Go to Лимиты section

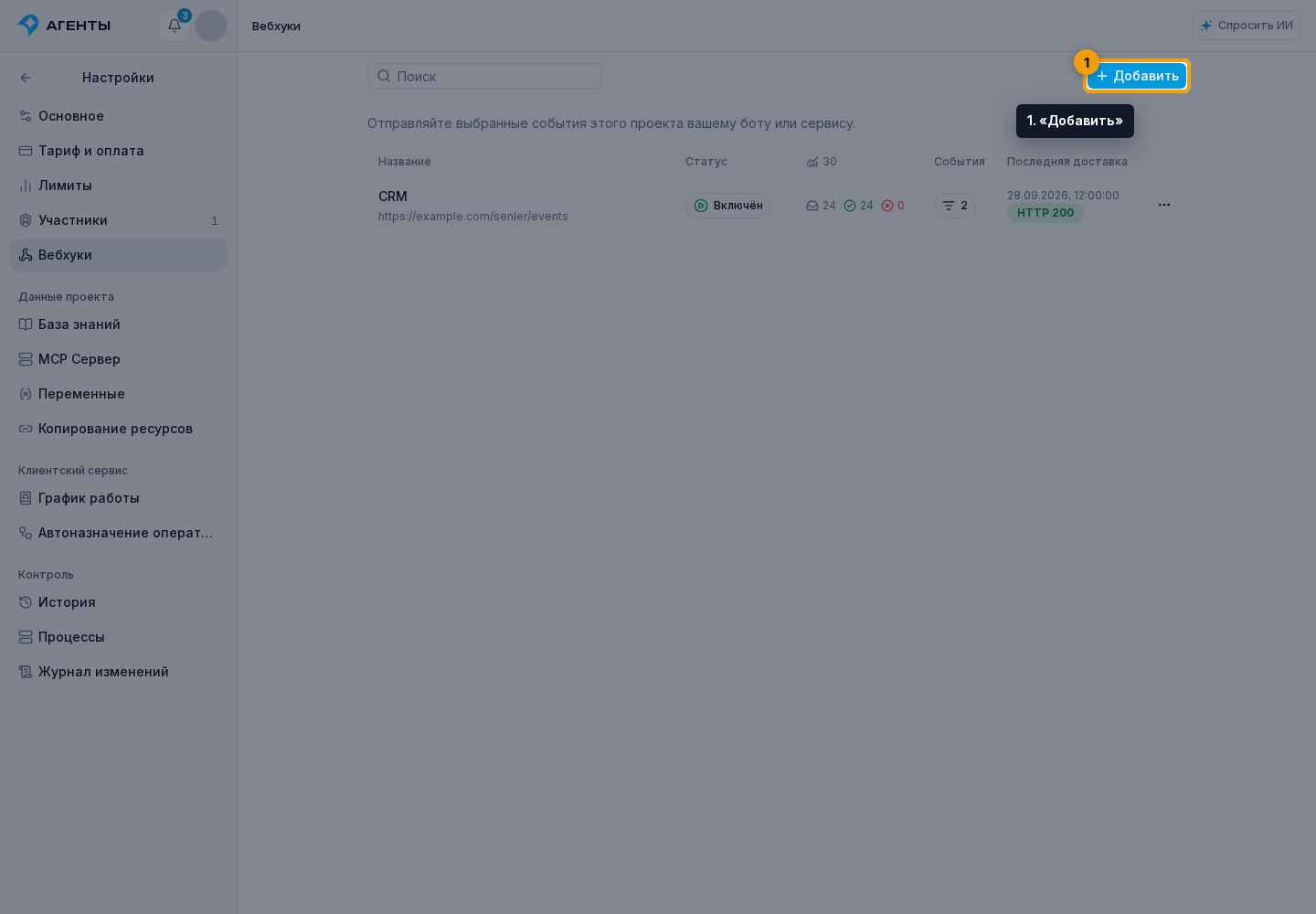click(x=118, y=186)
